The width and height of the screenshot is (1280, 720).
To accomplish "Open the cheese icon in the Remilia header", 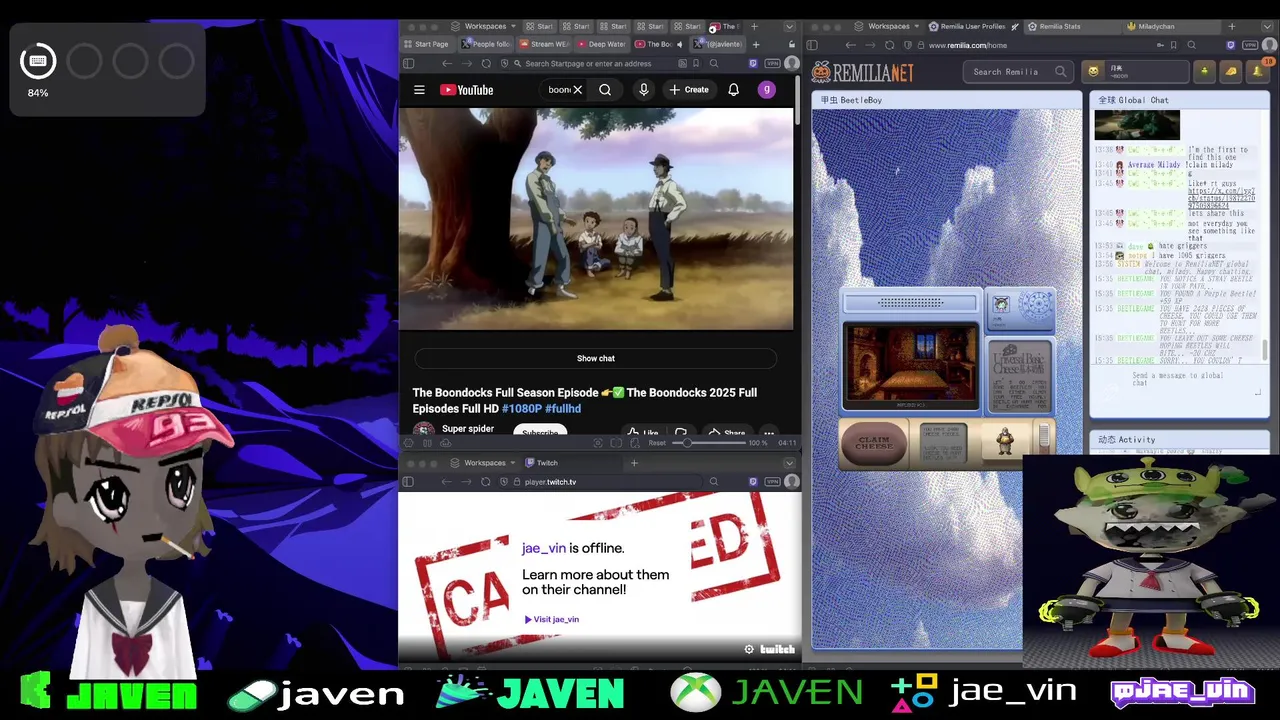I will (1231, 71).
